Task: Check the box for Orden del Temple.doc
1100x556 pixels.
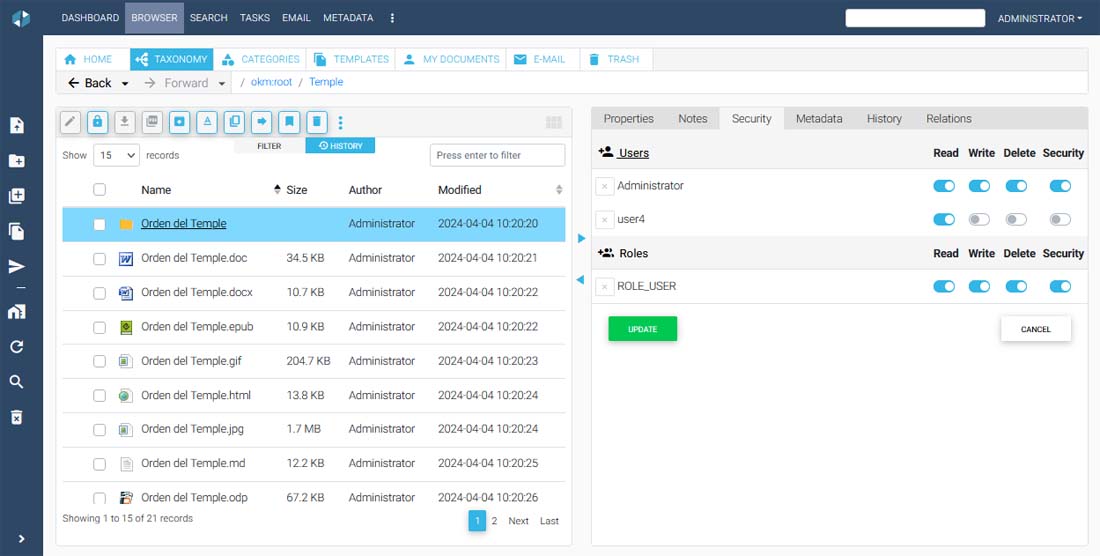Action: click(99, 259)
